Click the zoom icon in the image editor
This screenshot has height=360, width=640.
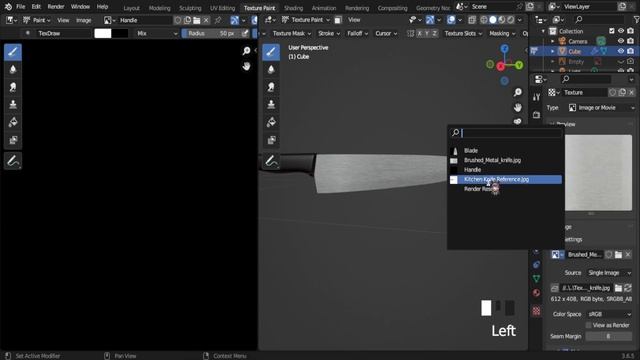point(246,51)
